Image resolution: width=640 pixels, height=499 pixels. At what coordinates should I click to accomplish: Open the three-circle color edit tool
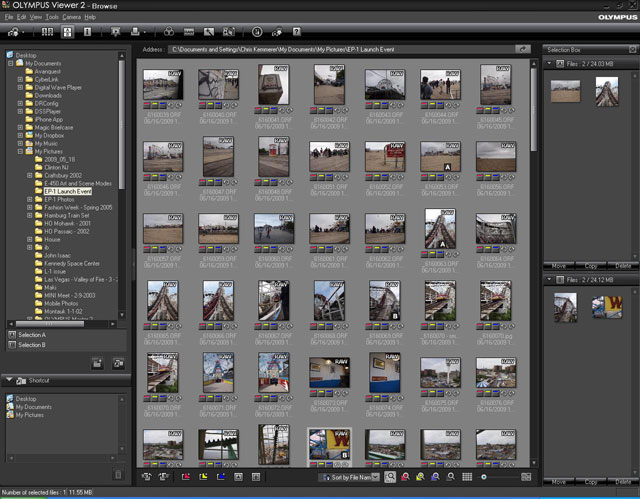coord(169,32)
